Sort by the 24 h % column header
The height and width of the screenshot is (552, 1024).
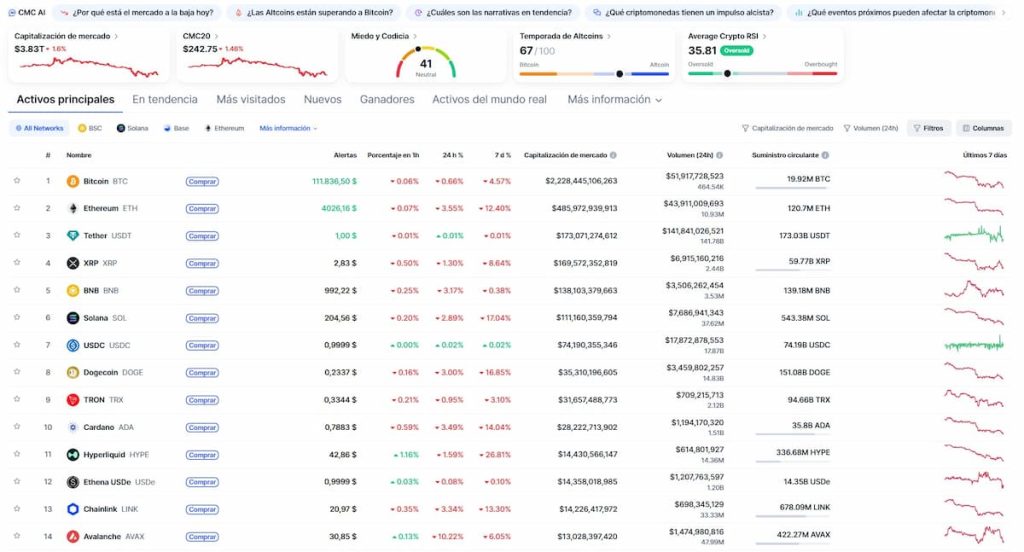coord(453,155)
